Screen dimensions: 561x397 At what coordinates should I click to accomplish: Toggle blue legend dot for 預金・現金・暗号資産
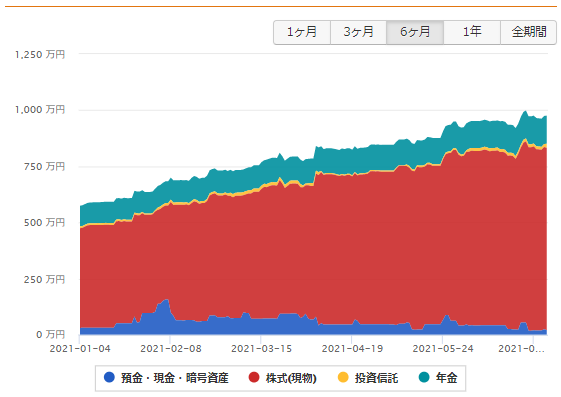[x=109, y=377]
